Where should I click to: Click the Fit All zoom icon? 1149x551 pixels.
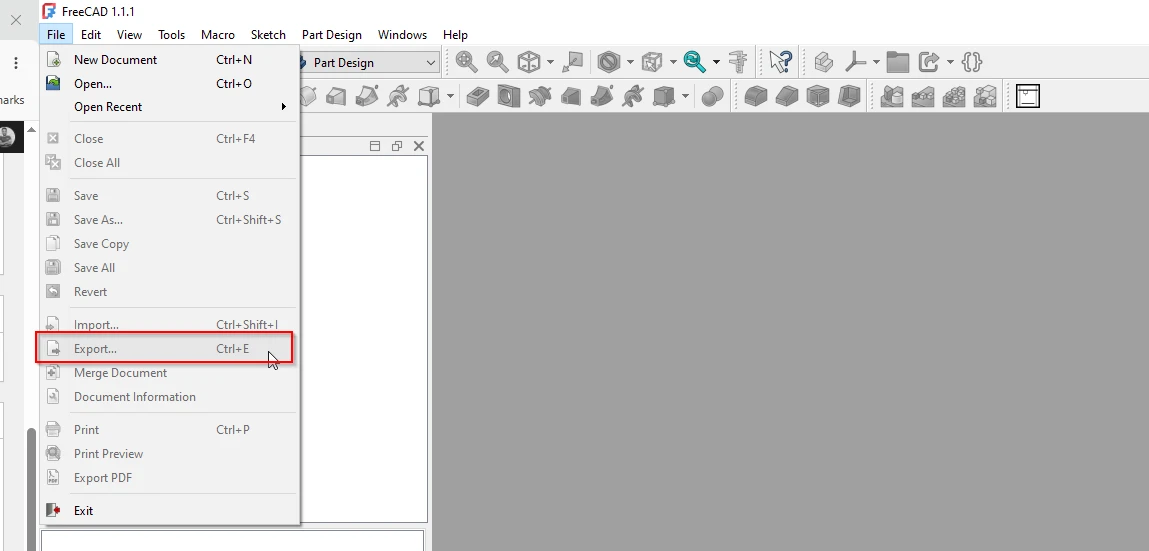pyautogui.click(x=466, y=62)
